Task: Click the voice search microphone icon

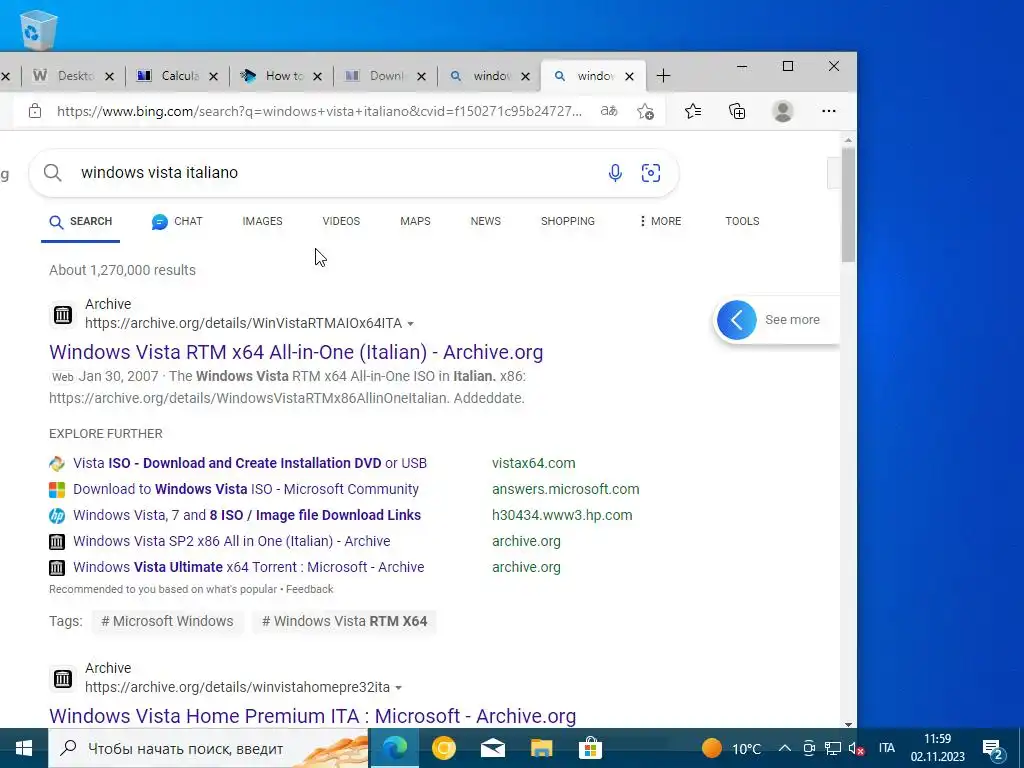Action: click(x=615, y=172)
